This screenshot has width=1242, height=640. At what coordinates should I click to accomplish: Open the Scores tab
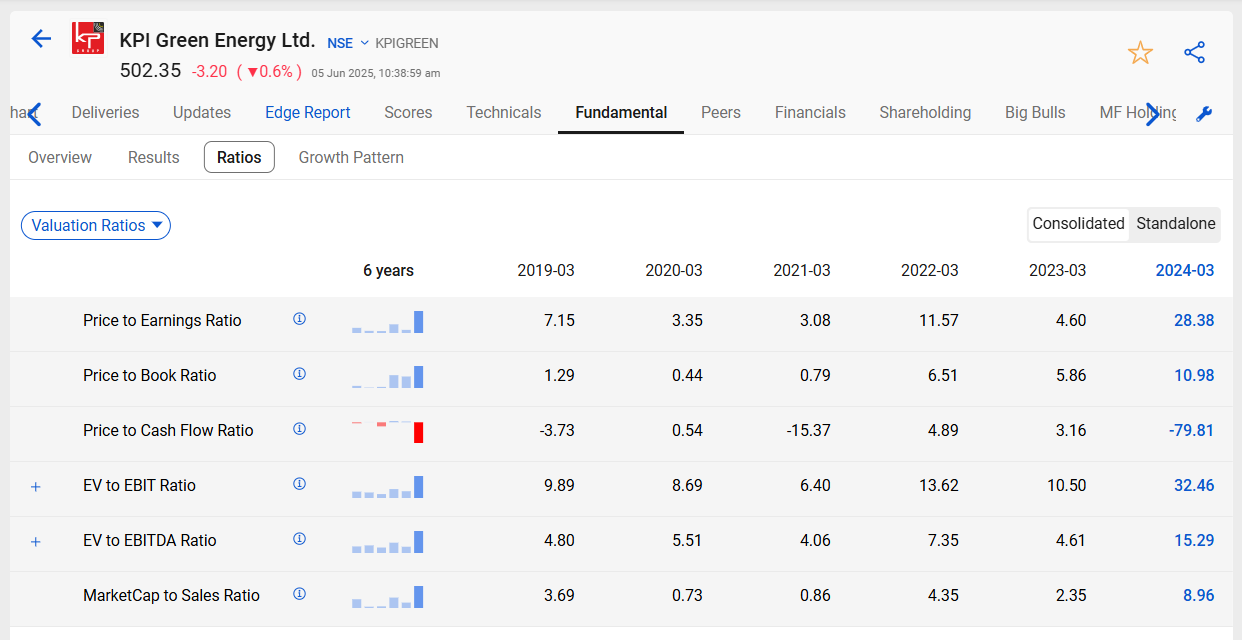[x=408, y=113]
